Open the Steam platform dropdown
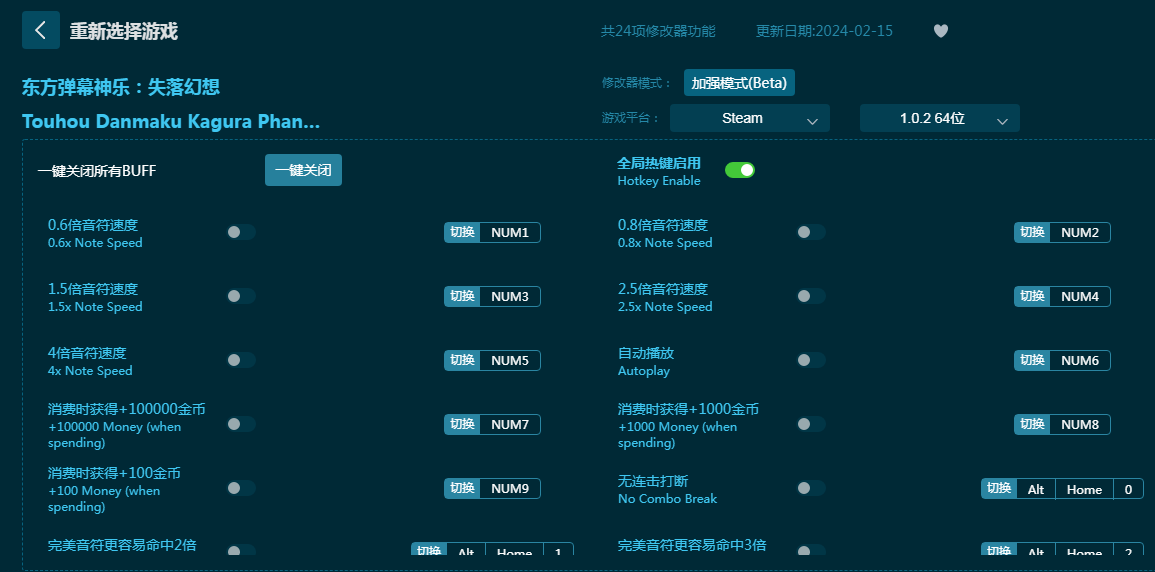The height and width of the screenshot is (572, 1155). [750, 119]
